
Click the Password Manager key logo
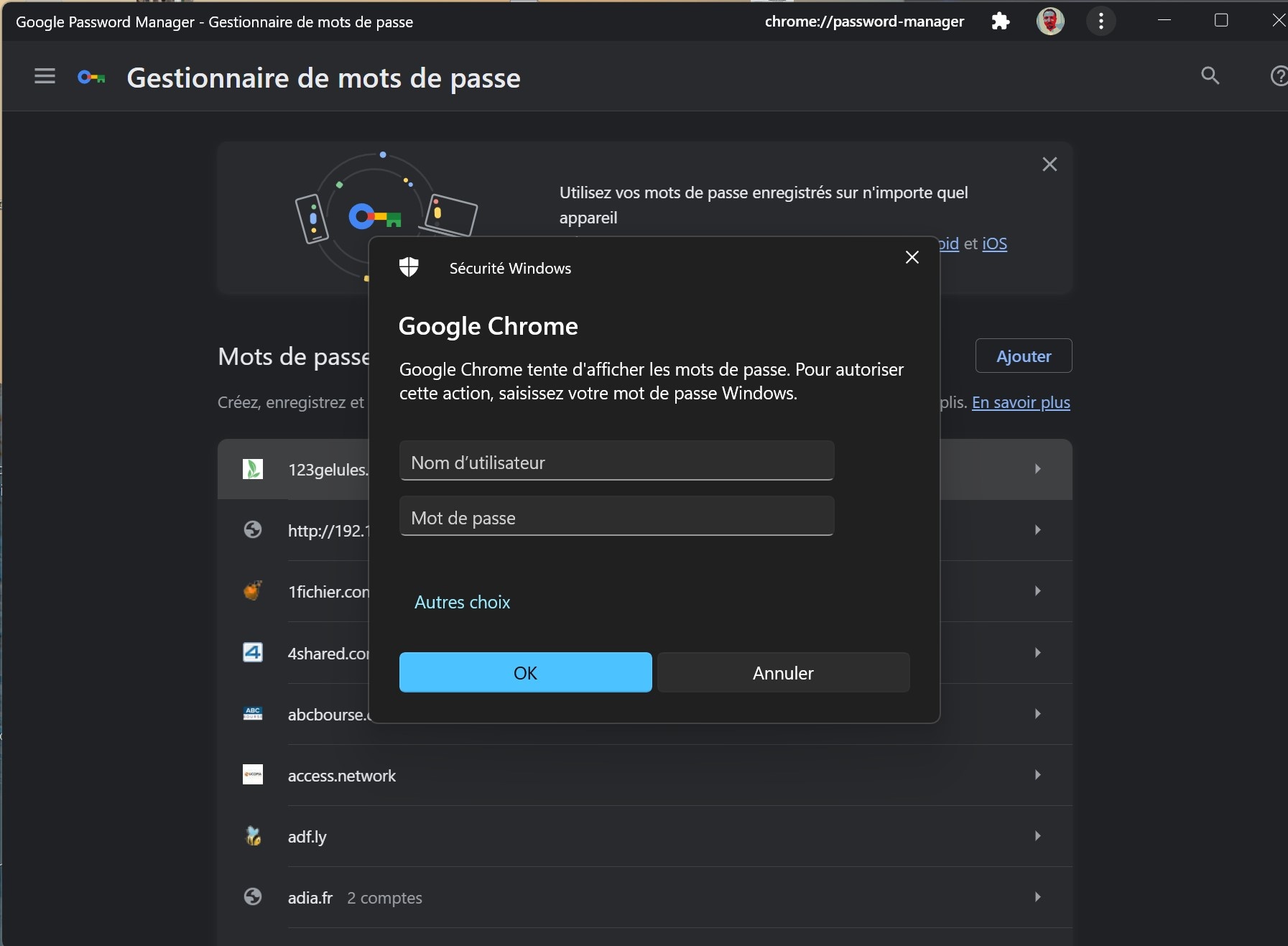(92, 78)
